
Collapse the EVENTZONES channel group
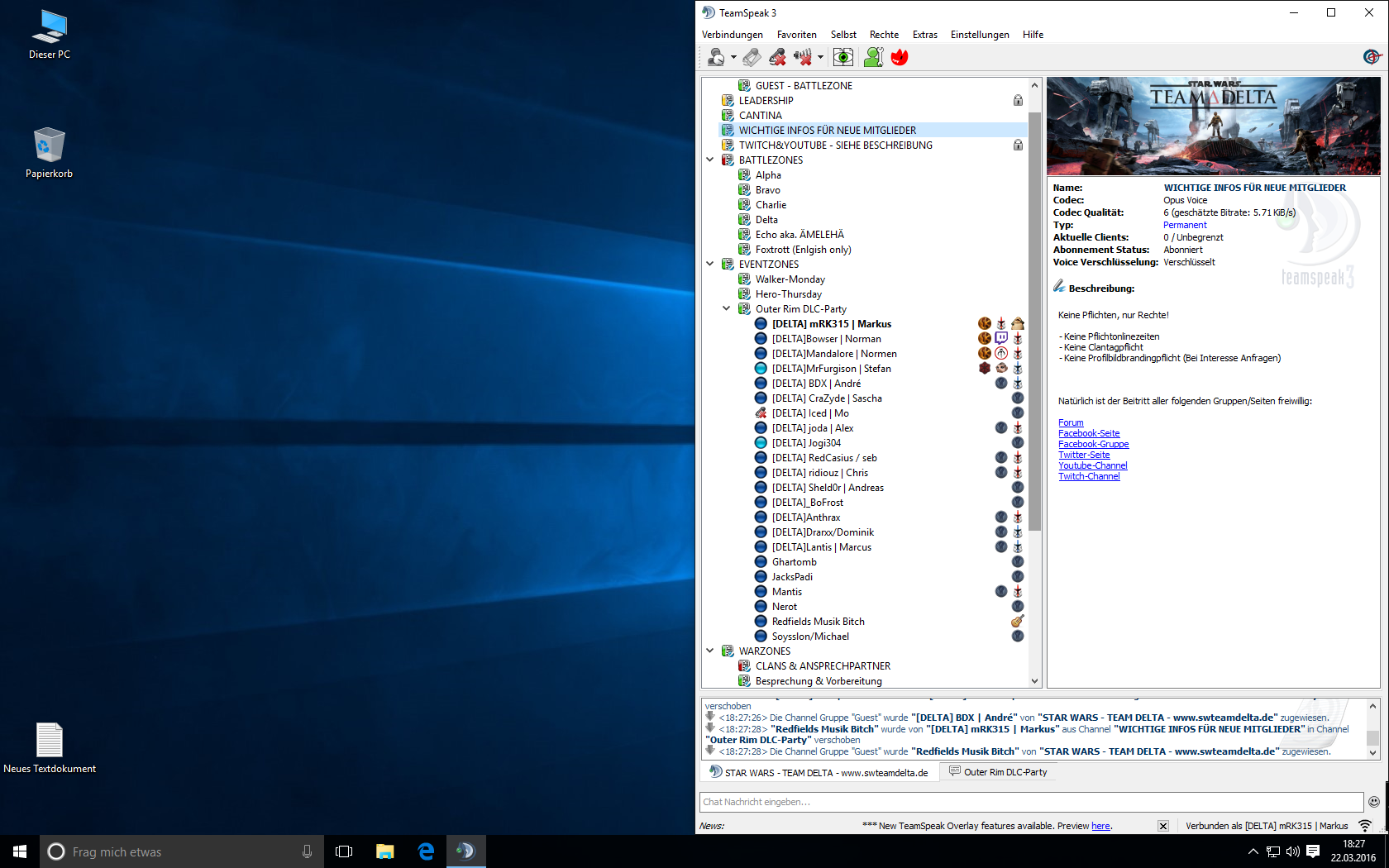[709, 264]
